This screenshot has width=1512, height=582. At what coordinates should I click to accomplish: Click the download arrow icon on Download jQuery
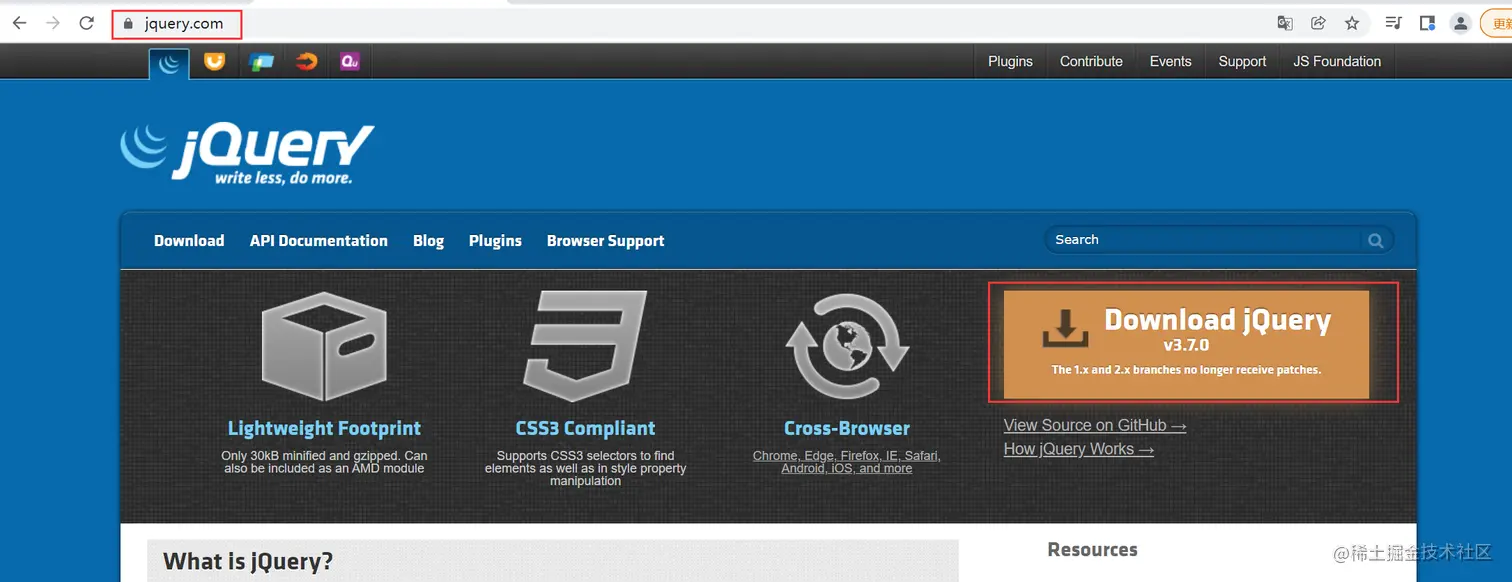point(1065,329)
